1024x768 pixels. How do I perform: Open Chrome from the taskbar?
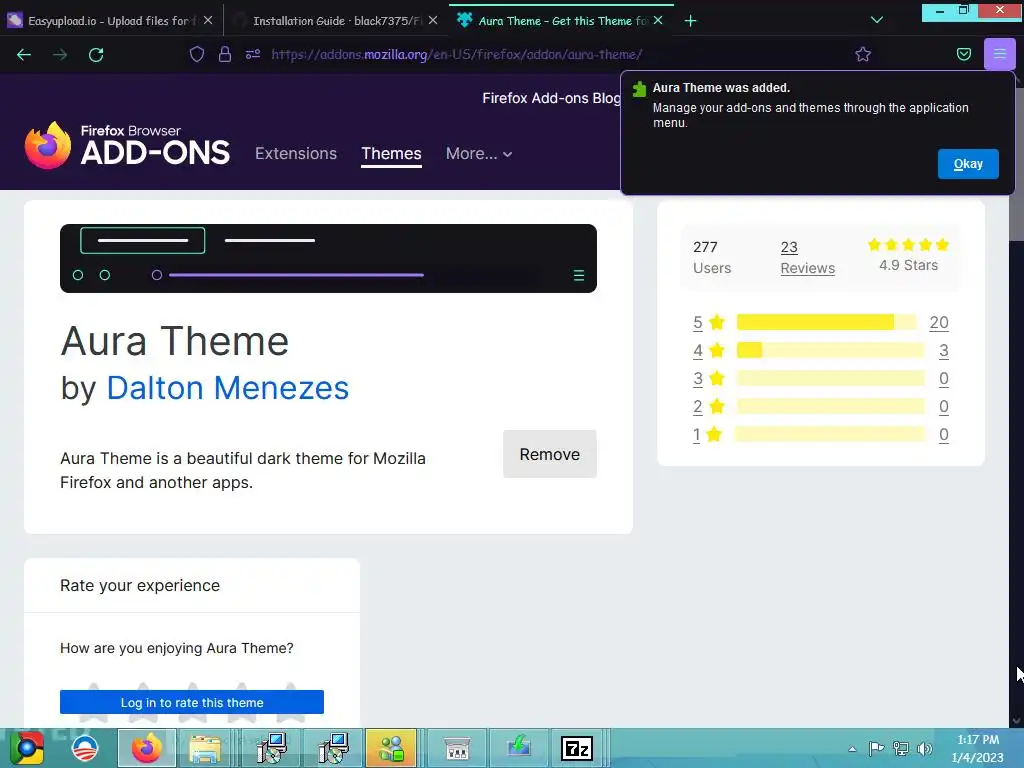click(x=27, y=748)
